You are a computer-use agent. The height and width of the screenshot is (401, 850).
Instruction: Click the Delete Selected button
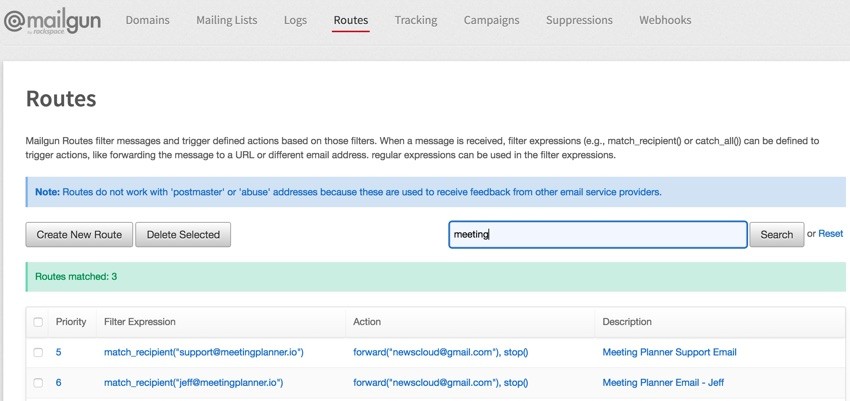(x=183, y=235)
